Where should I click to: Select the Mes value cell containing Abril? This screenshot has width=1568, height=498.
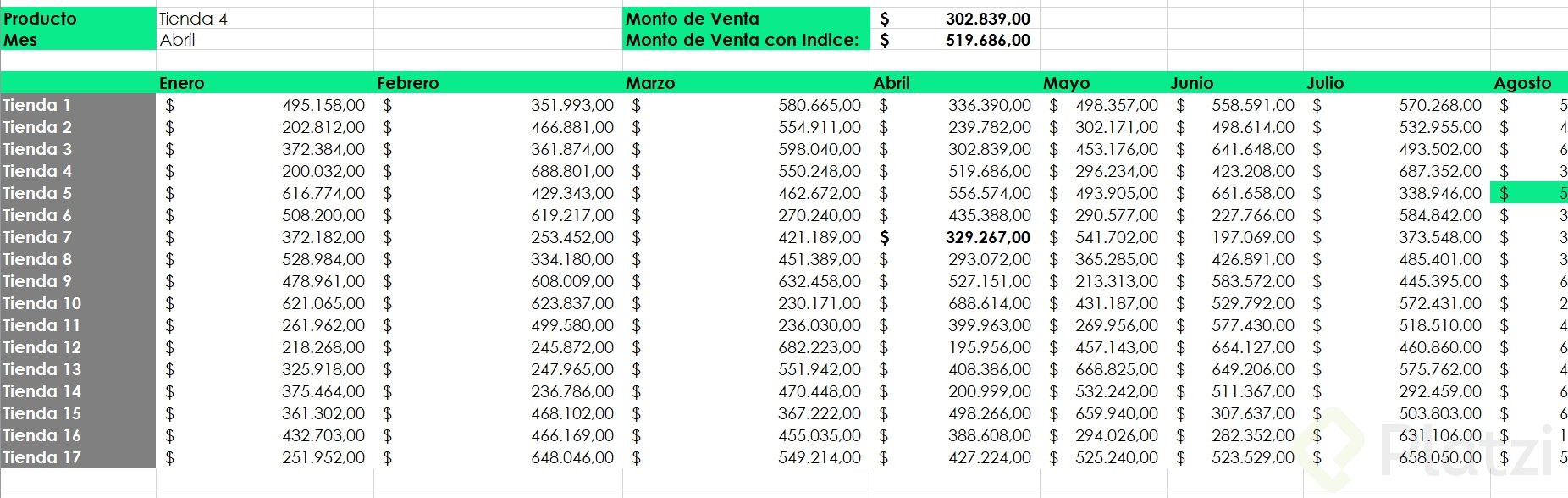(x=178, y=40)
